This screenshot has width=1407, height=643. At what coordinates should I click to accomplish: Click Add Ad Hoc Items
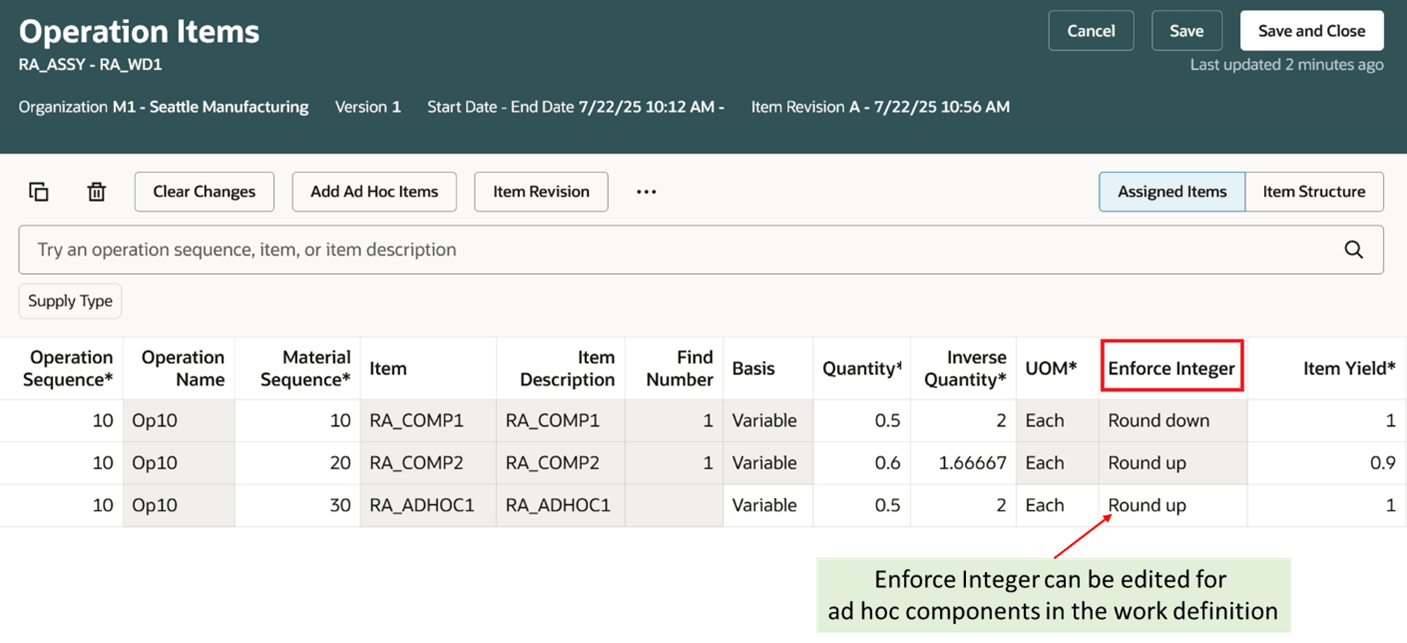pyautogui.click(x=374, y=191)
